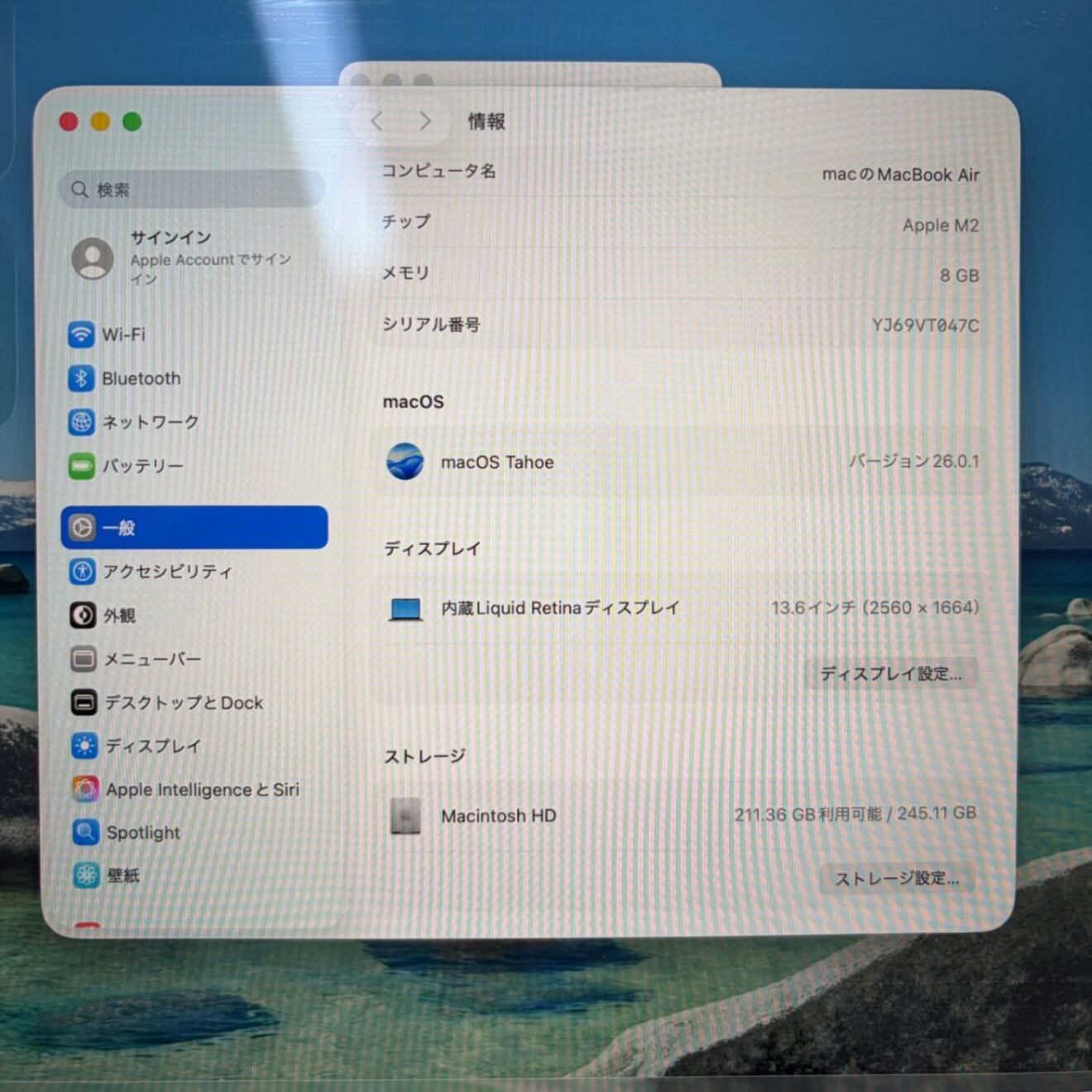Click 211.36 GB 利用可能 / 245.11 GB text
The image size is (1092, 1092).
pyautogui.click(x=855, y=814)
